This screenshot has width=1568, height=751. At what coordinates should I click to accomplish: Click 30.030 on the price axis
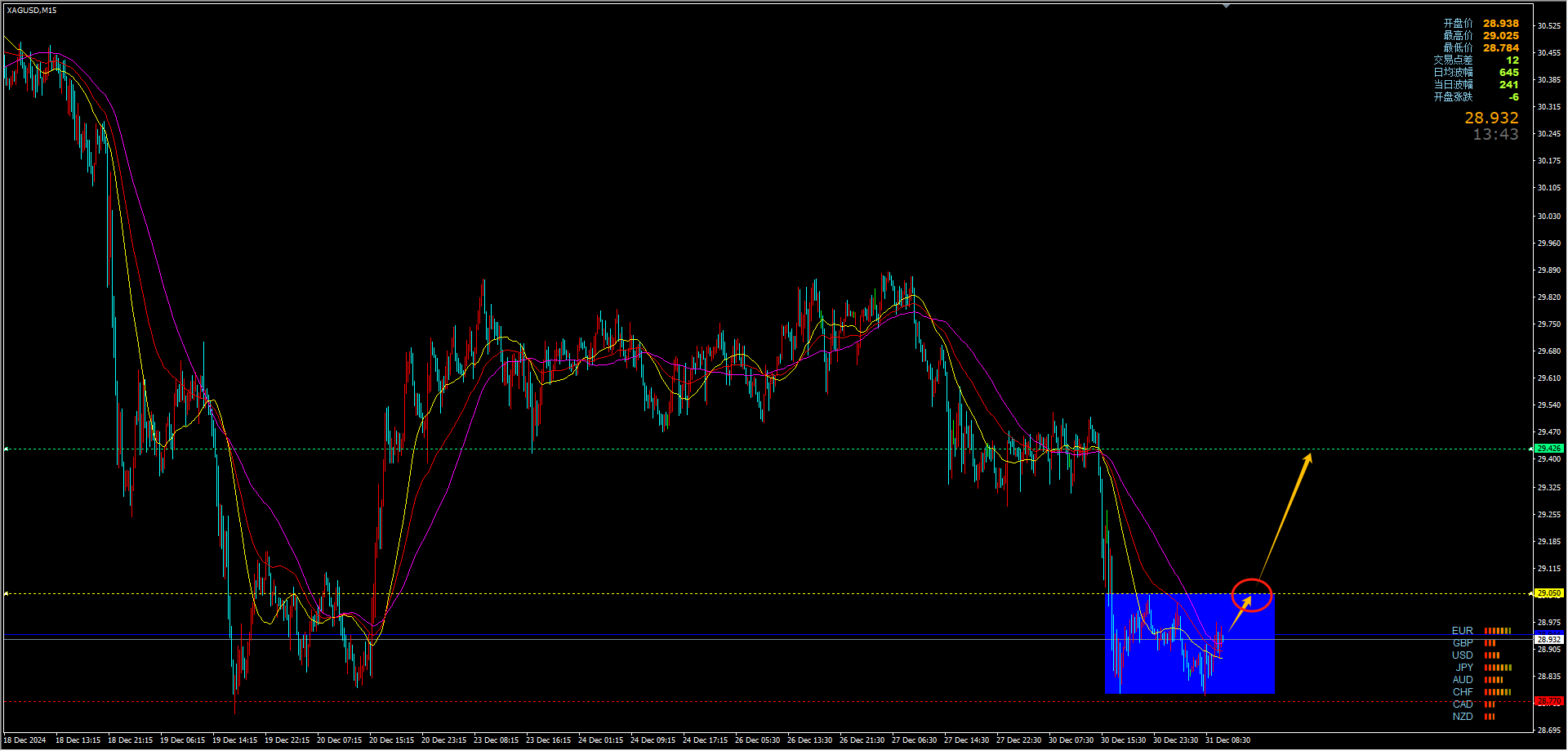[x=1549, y=217]
